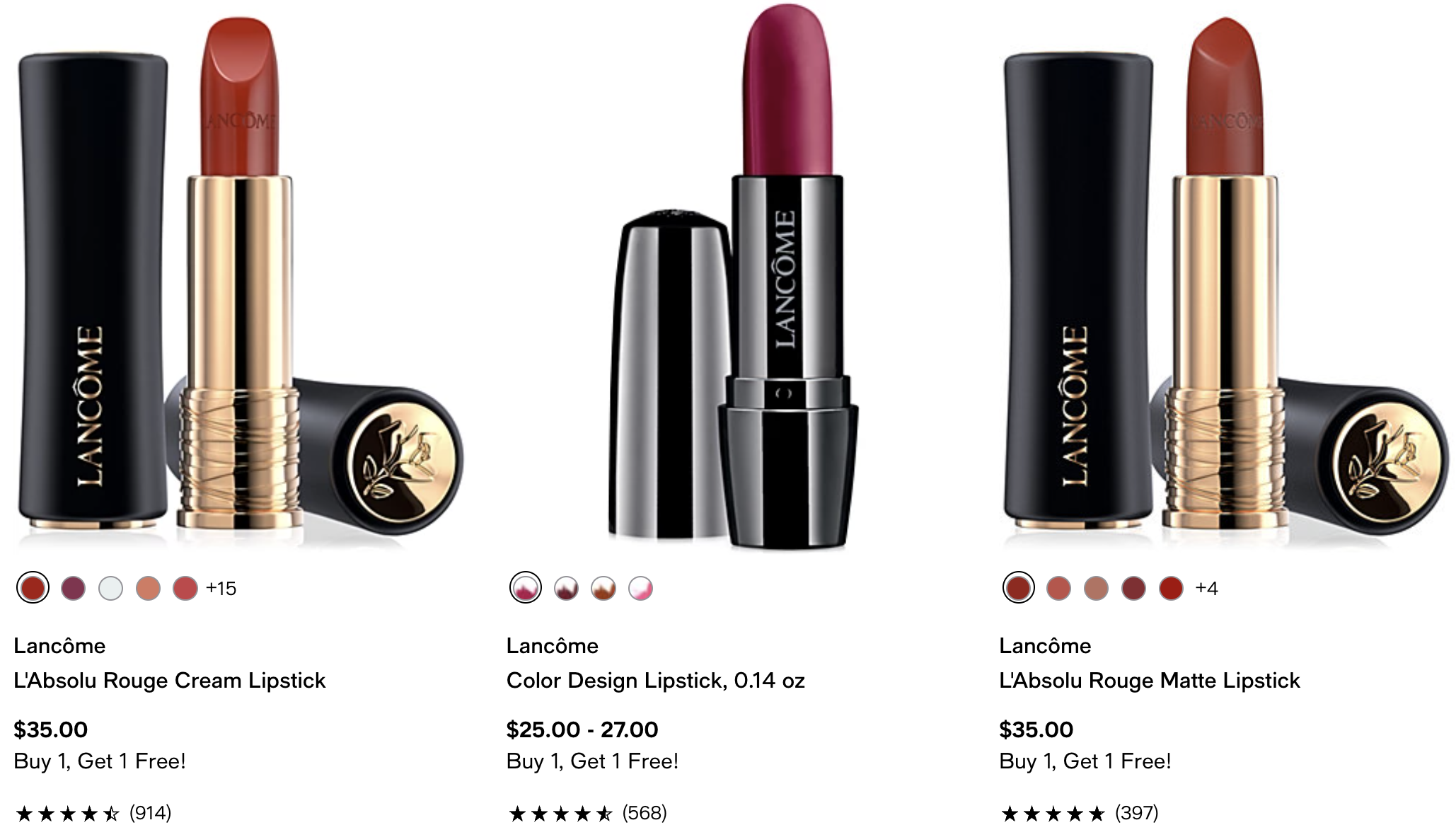
Task: Select the selected dark red Cream swatch
Action: (x=33, y=588)
